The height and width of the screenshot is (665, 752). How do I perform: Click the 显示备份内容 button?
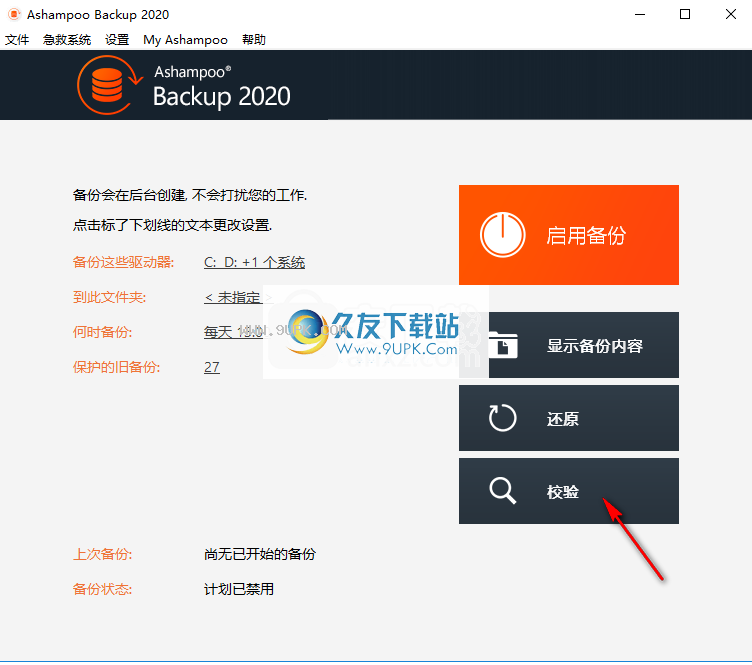(569, 345)
